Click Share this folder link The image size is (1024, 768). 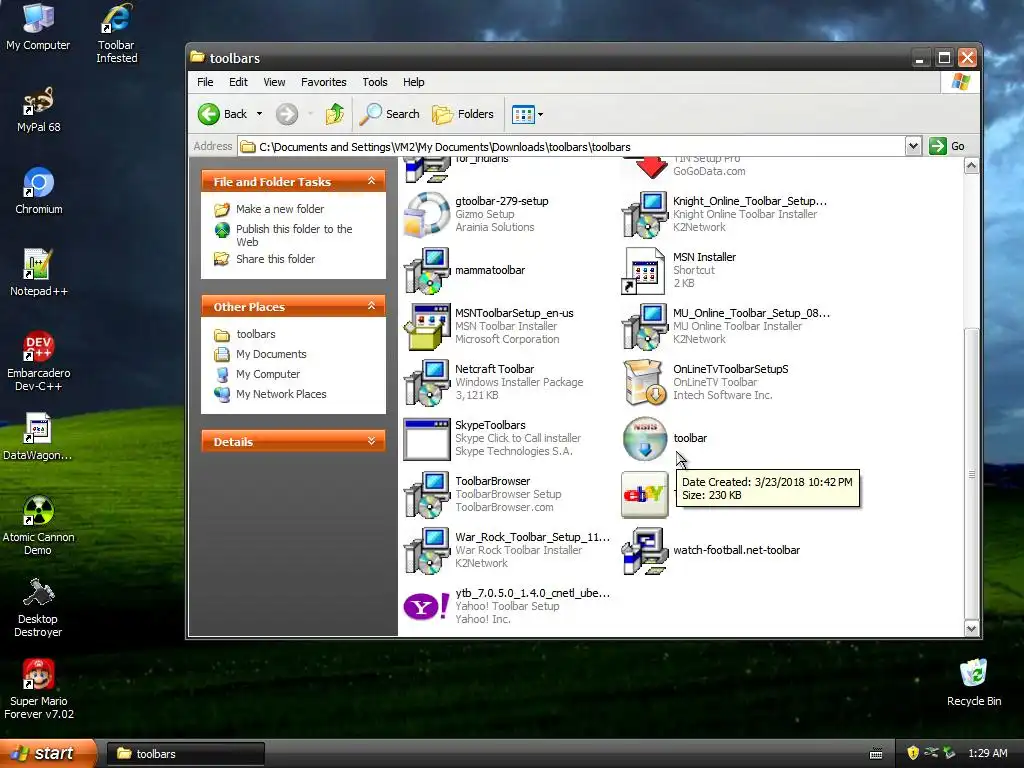[x=275, y=259]
